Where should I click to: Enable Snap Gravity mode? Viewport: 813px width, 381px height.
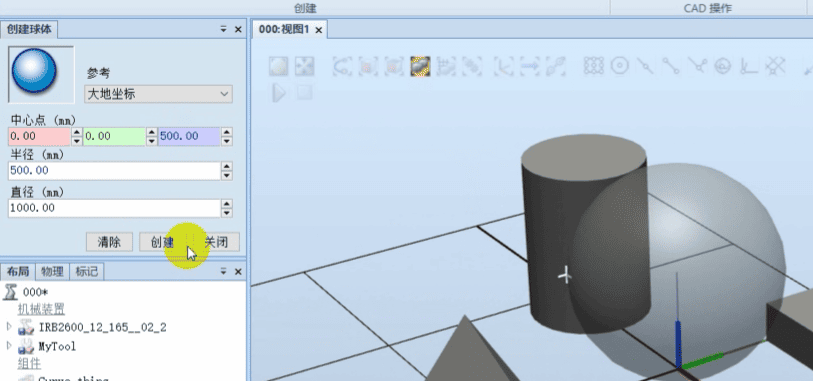tap(723, 66)
